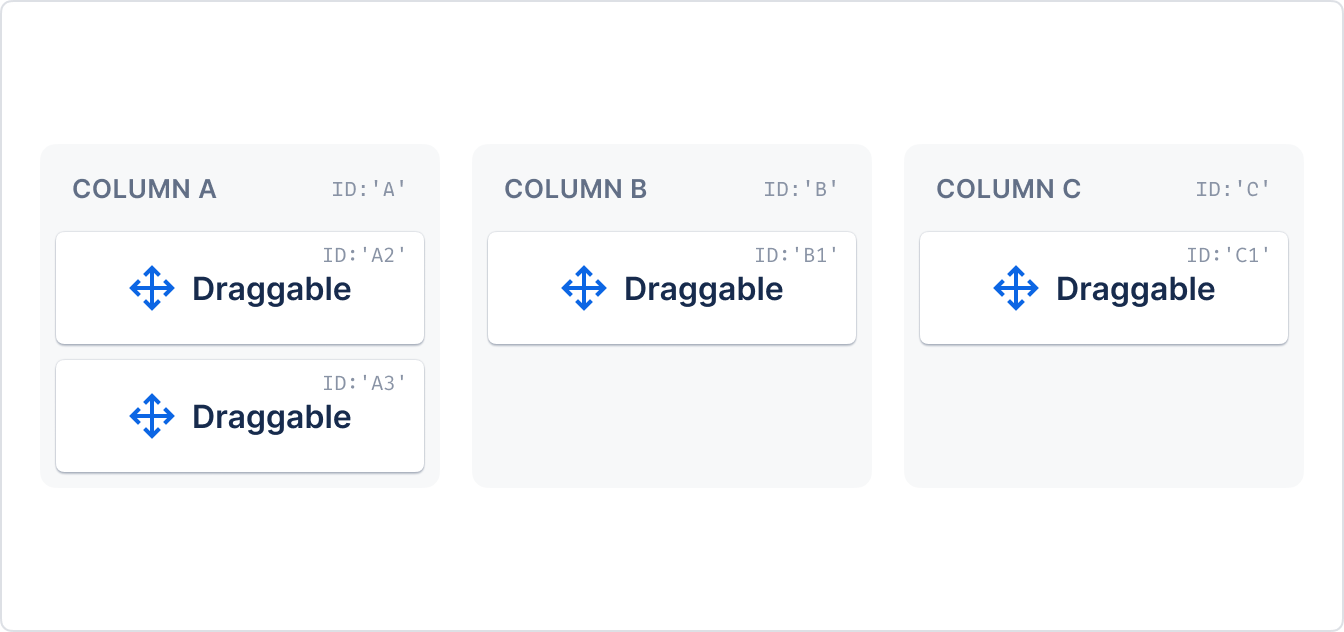The width and height of the screenshot is (1344, 632).
Task: Click empty drop area below card C1
Action: click(x=1104, y=412)
